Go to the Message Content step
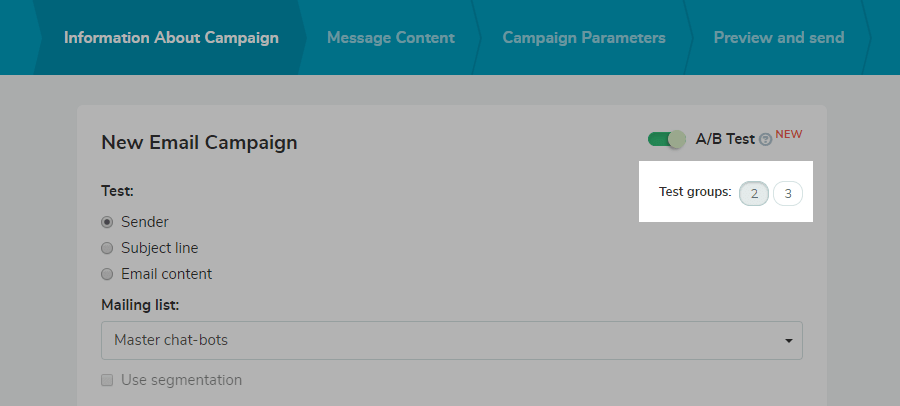This screenshot has width=900, height=406. click(391, 38)
